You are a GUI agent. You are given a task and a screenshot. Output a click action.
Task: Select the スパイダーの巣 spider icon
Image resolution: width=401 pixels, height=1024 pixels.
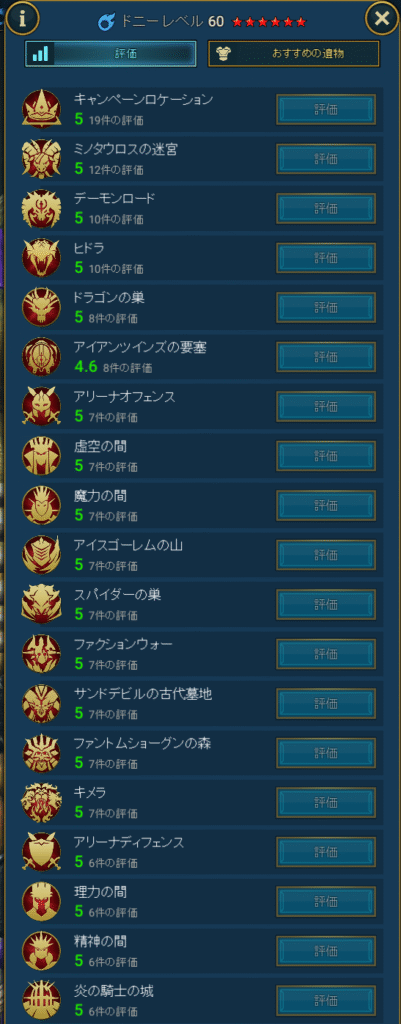(x=42, y=604)
